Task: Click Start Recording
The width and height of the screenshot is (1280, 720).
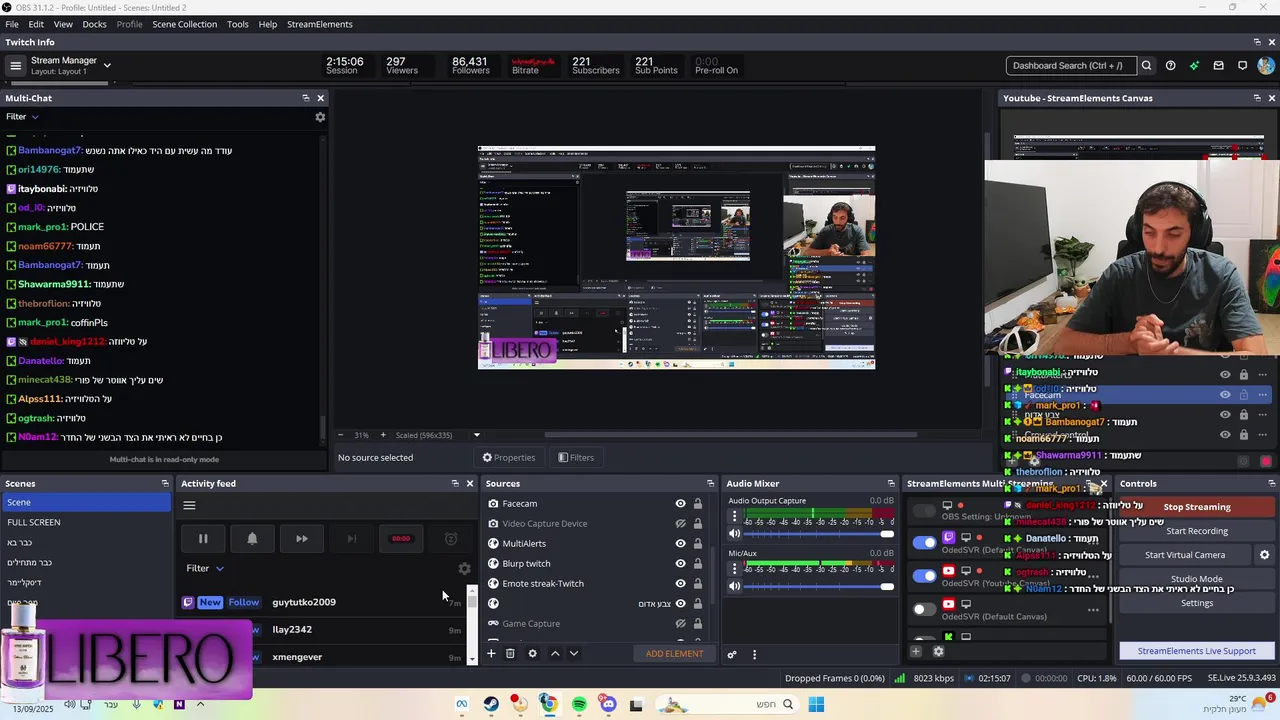Action: [x=1197, y=531]
